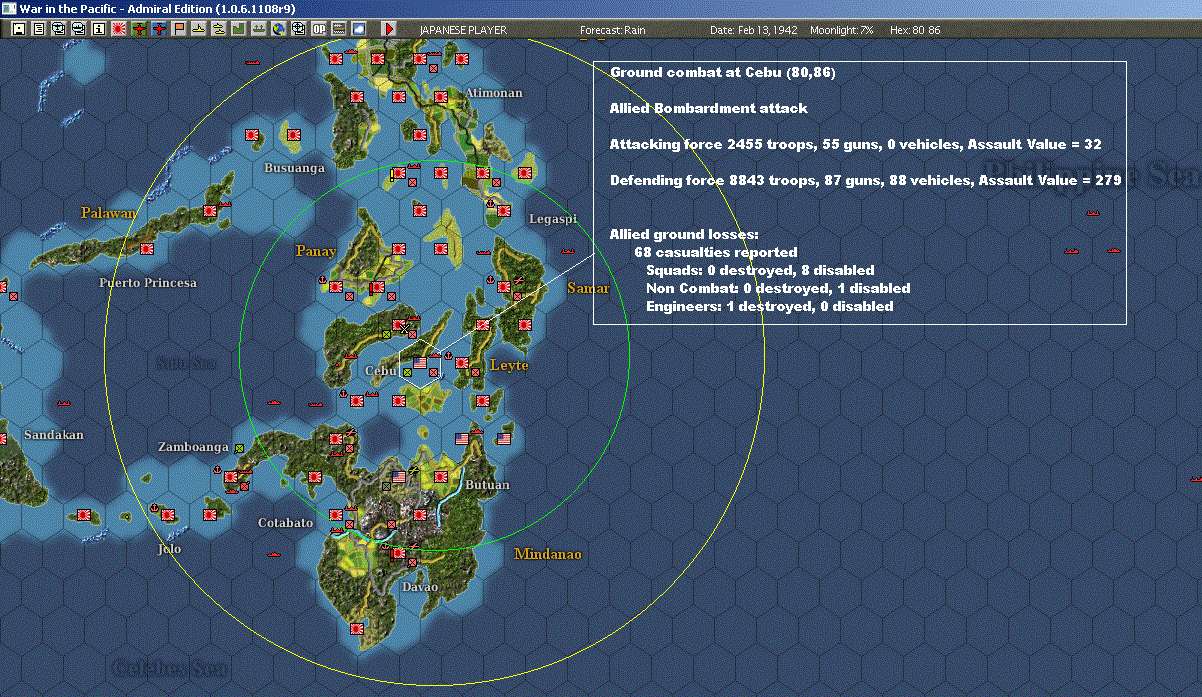Click the Sandakan map label
The height and width of the screenshot is (697, 1202).
point(54,435)
